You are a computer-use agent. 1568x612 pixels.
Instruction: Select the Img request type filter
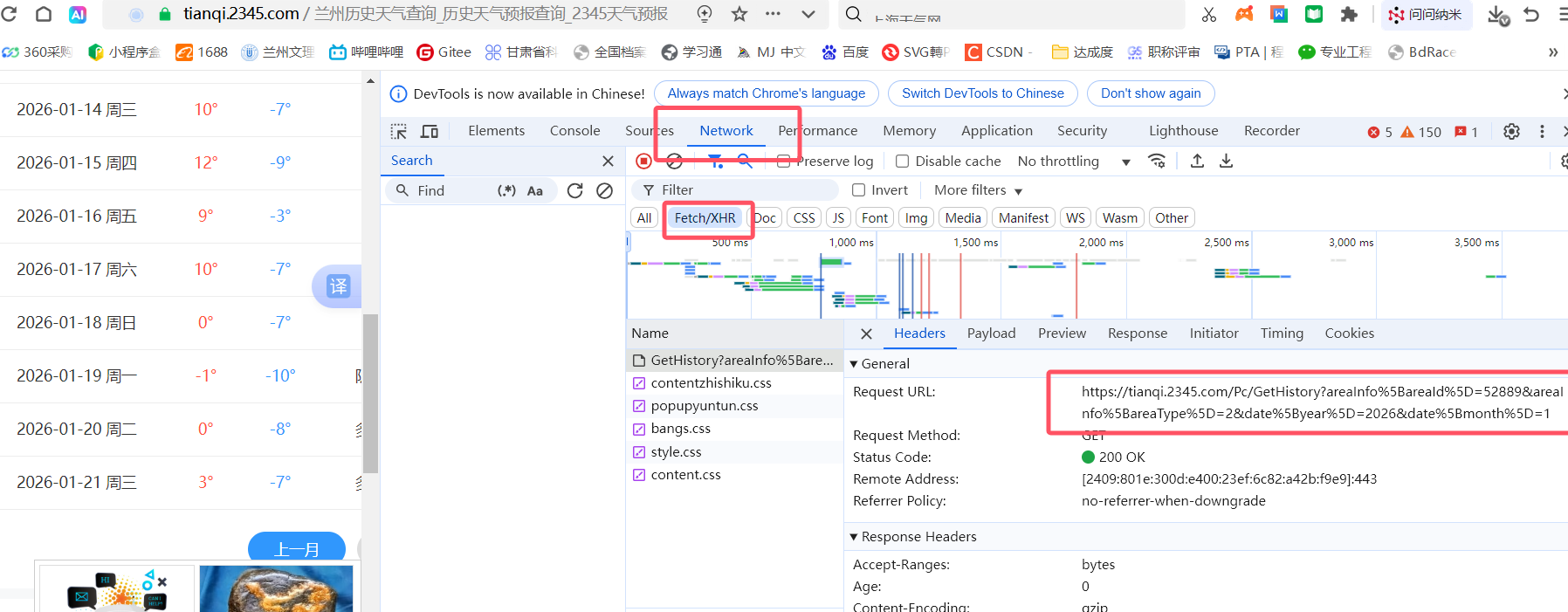coord(916,218)
